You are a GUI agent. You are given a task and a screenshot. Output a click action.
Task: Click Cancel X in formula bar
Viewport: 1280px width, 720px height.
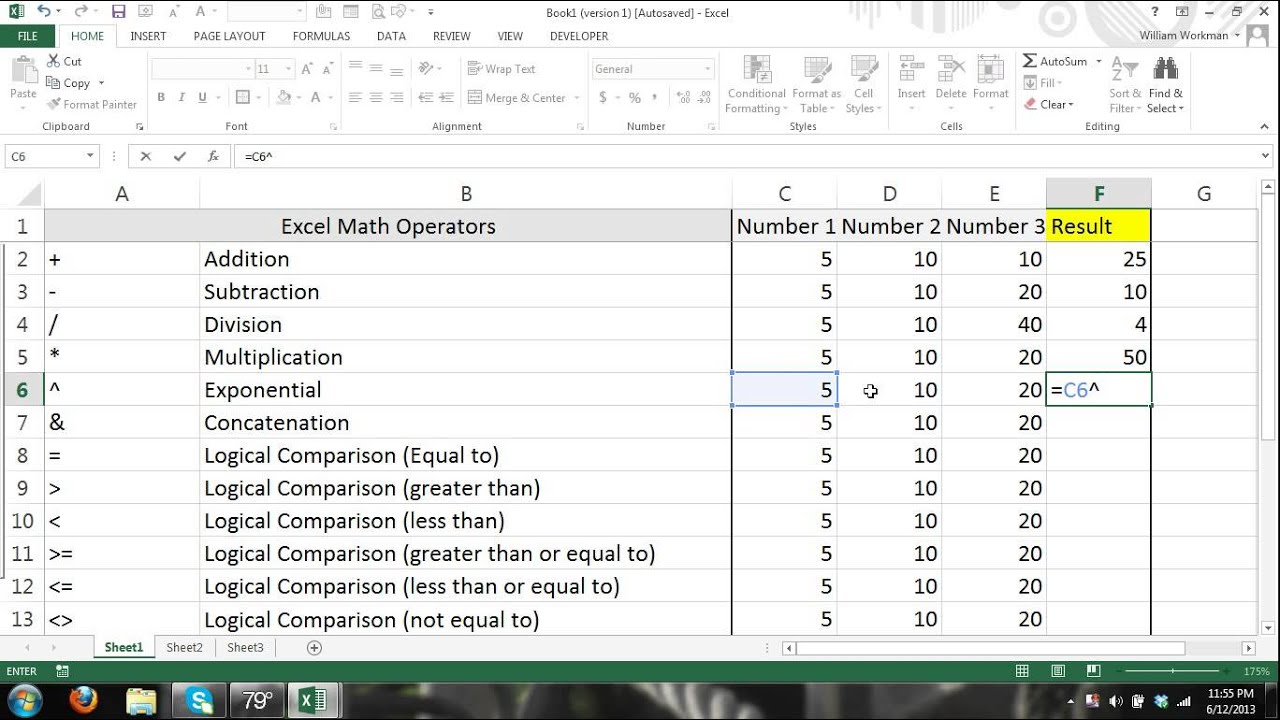pos(146,156)
